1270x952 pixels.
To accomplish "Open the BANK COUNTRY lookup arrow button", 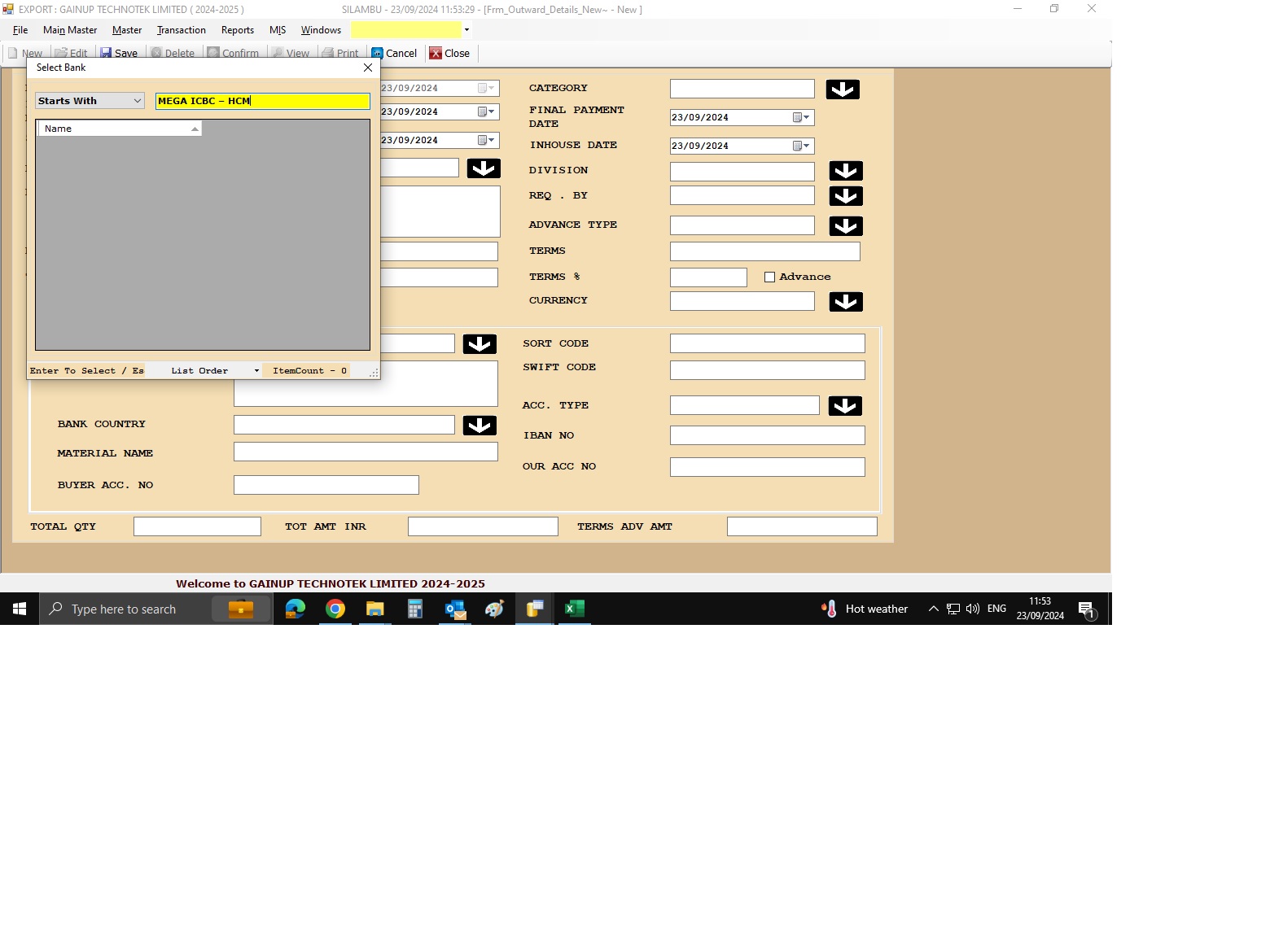I will coord(479,426).
